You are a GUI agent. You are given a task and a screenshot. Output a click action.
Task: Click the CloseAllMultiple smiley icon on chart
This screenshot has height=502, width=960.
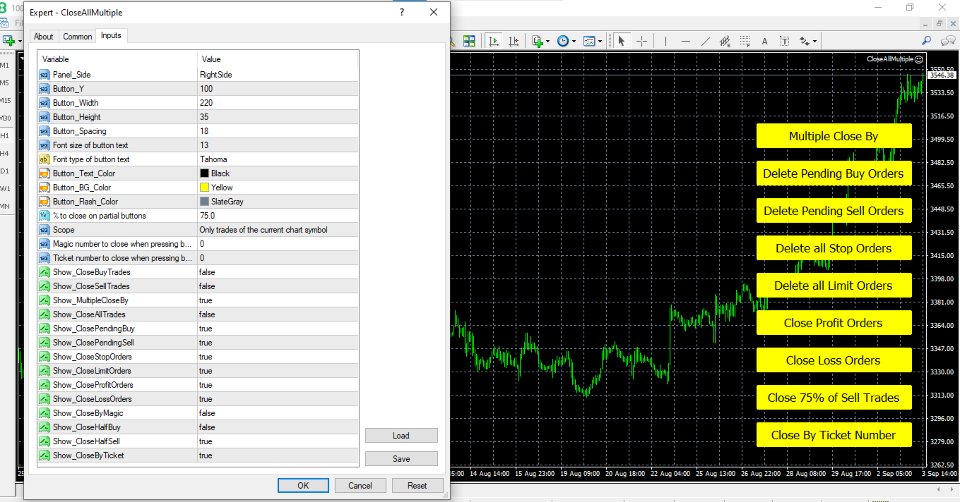[918, 59]
